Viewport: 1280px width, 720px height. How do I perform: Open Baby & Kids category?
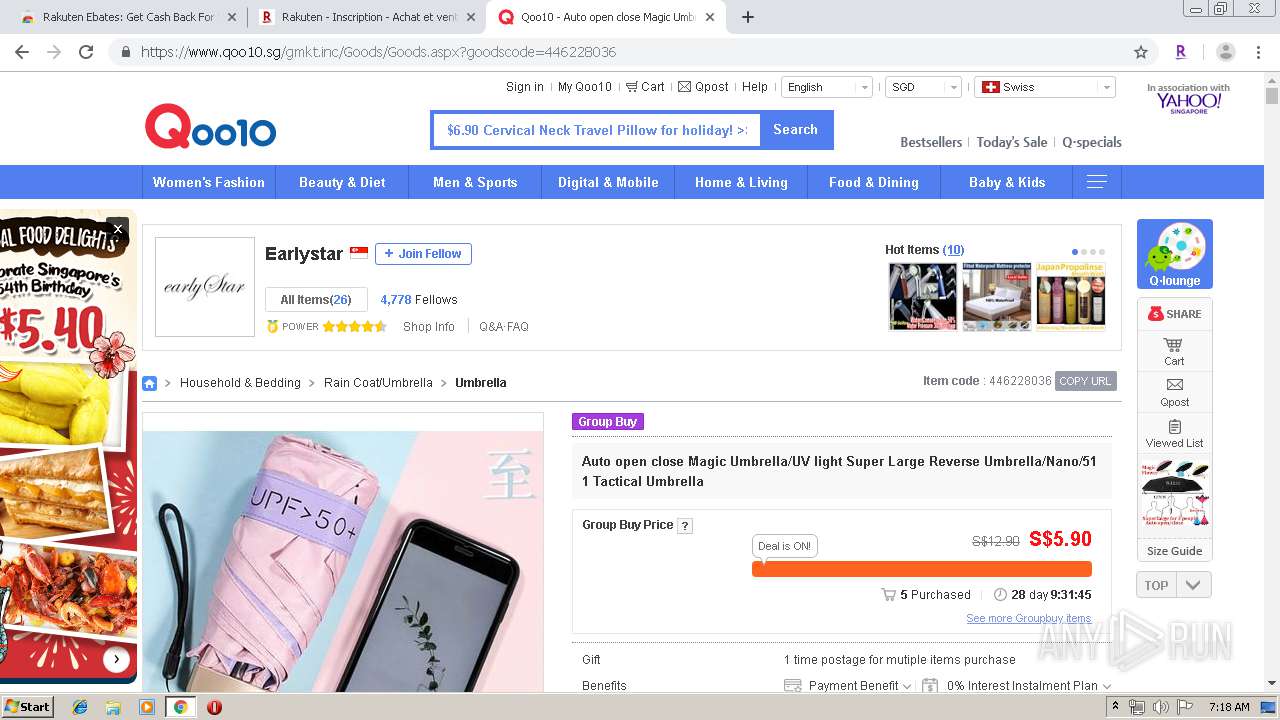coord(1007,182)
